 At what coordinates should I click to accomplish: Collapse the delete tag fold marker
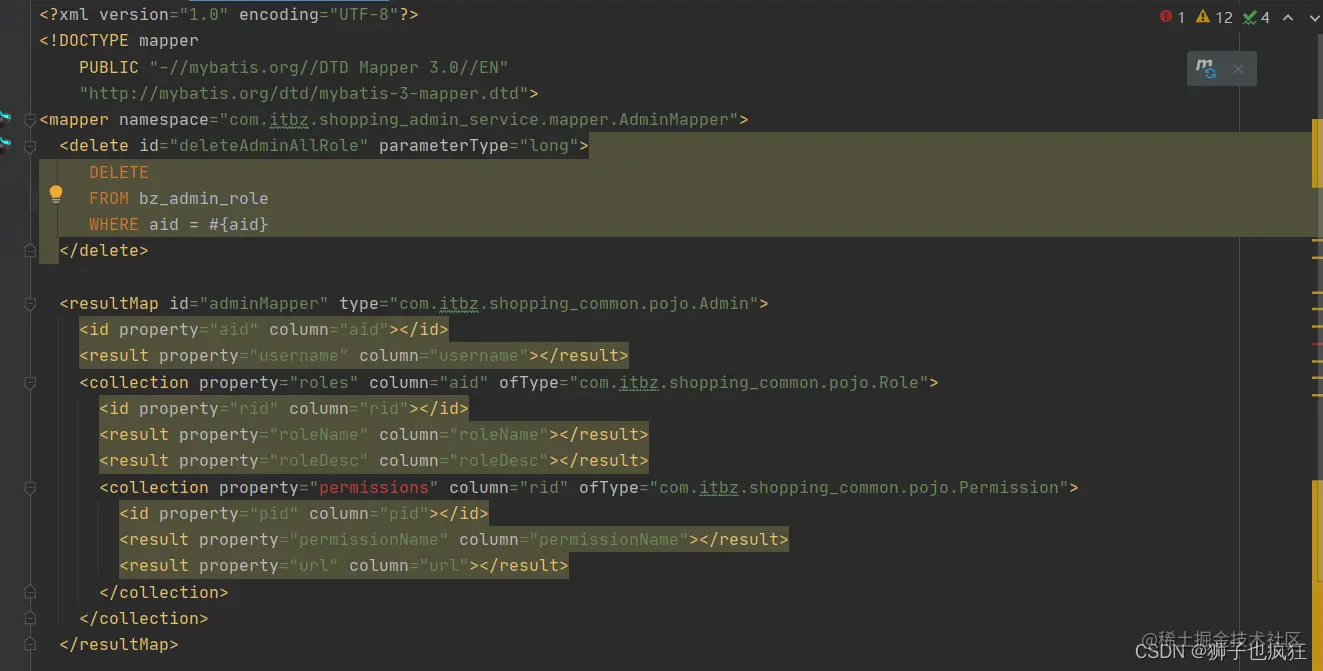[x=30, y=146]
